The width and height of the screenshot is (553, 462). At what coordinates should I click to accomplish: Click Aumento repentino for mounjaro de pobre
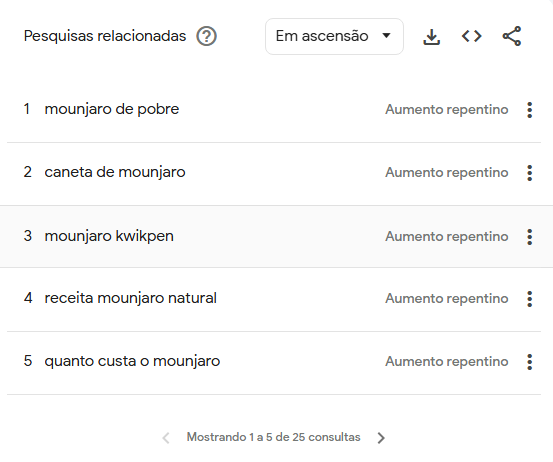point(446,110)
